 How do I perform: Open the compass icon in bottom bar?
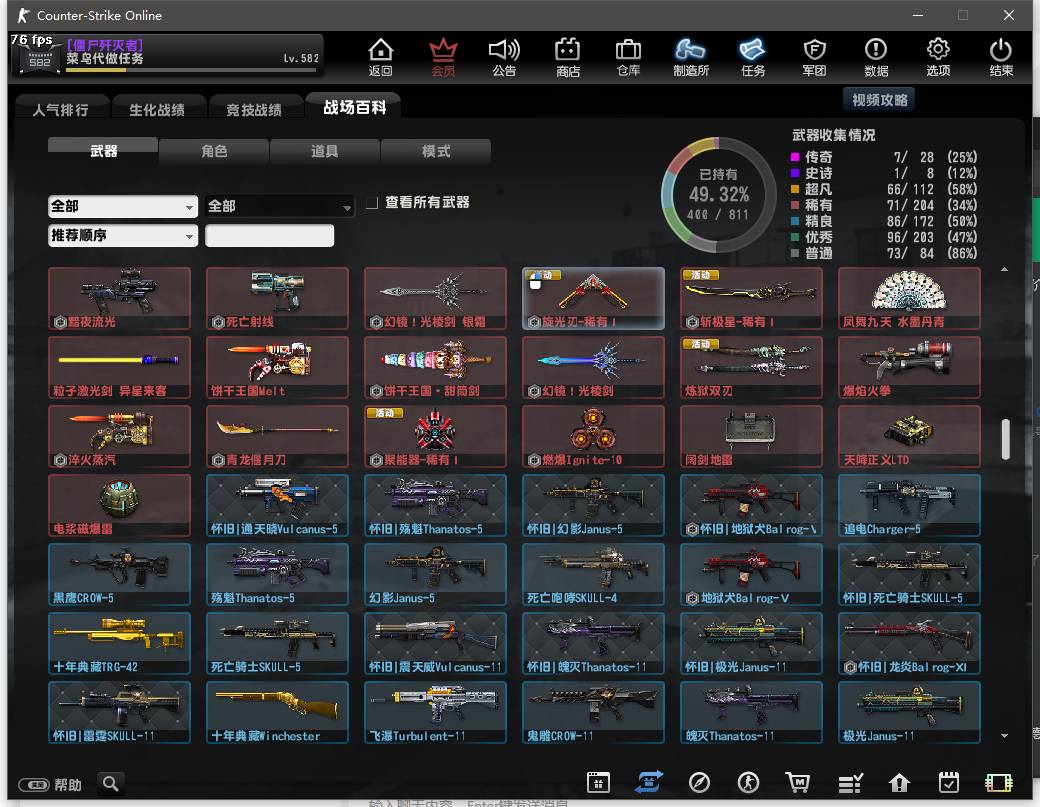point(699,783)
